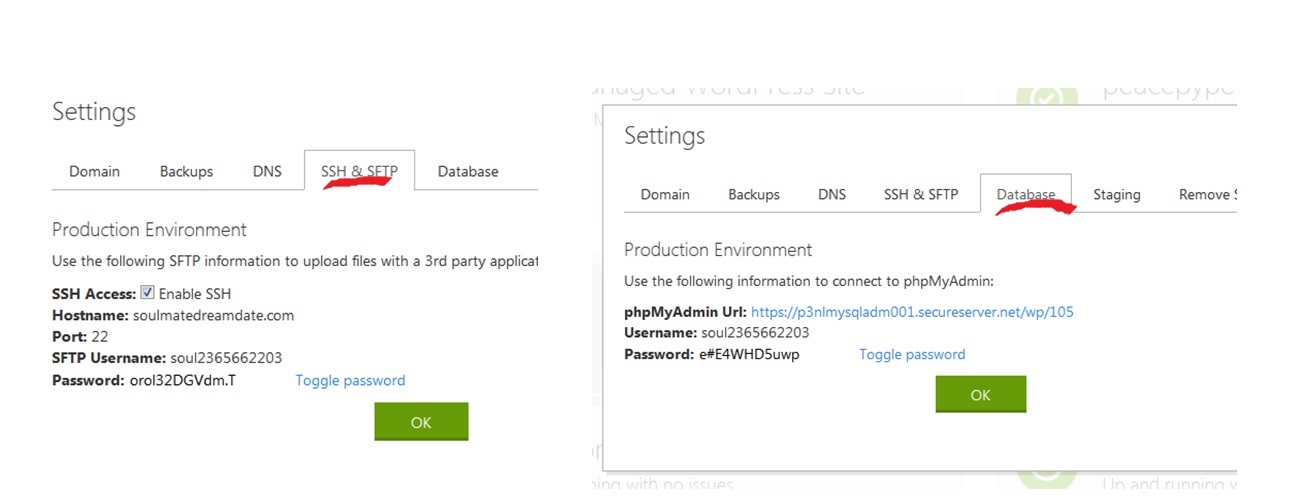Switch to SSH & SFTP tab in right panel

tap(920, 195)
